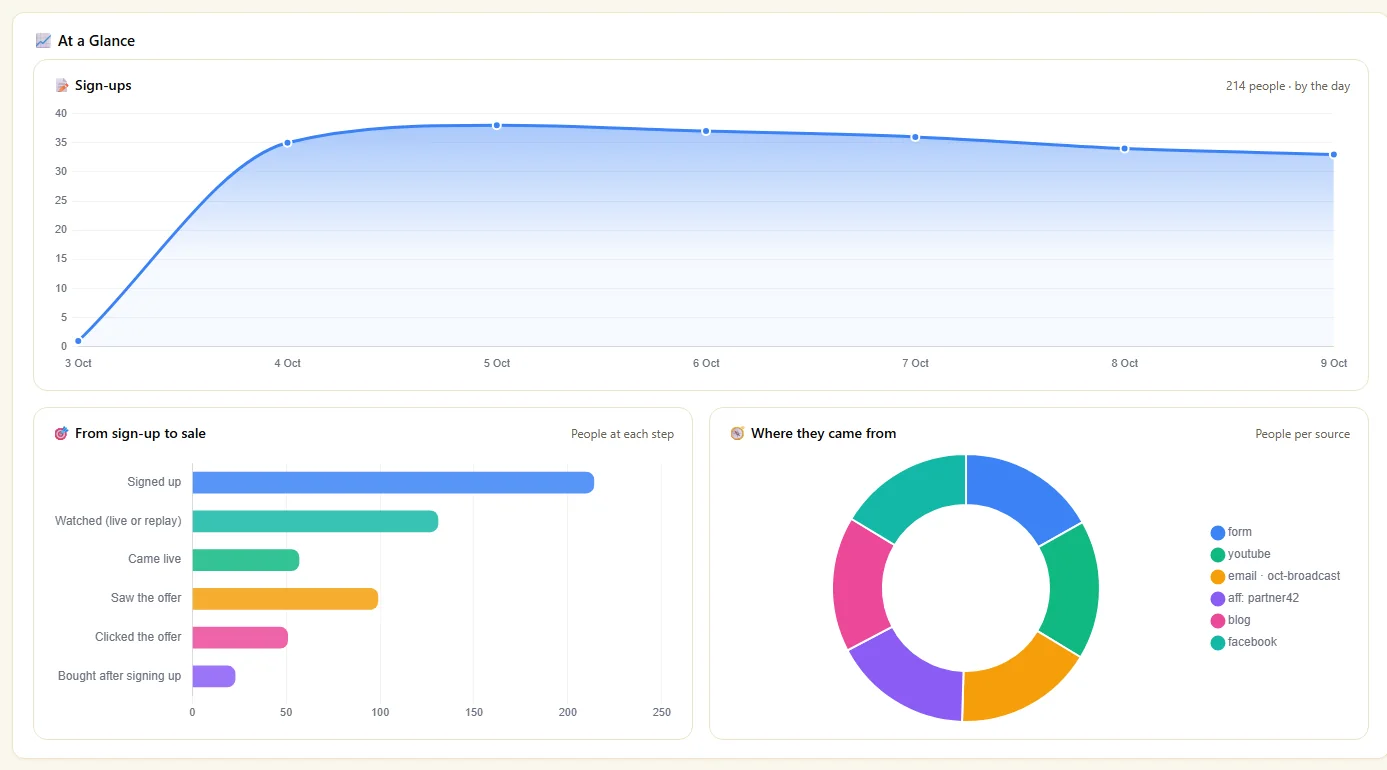Viewport: 1387px width, 770px height.
Task: Select the 6 Oct data point
Action: pos(706,131)
